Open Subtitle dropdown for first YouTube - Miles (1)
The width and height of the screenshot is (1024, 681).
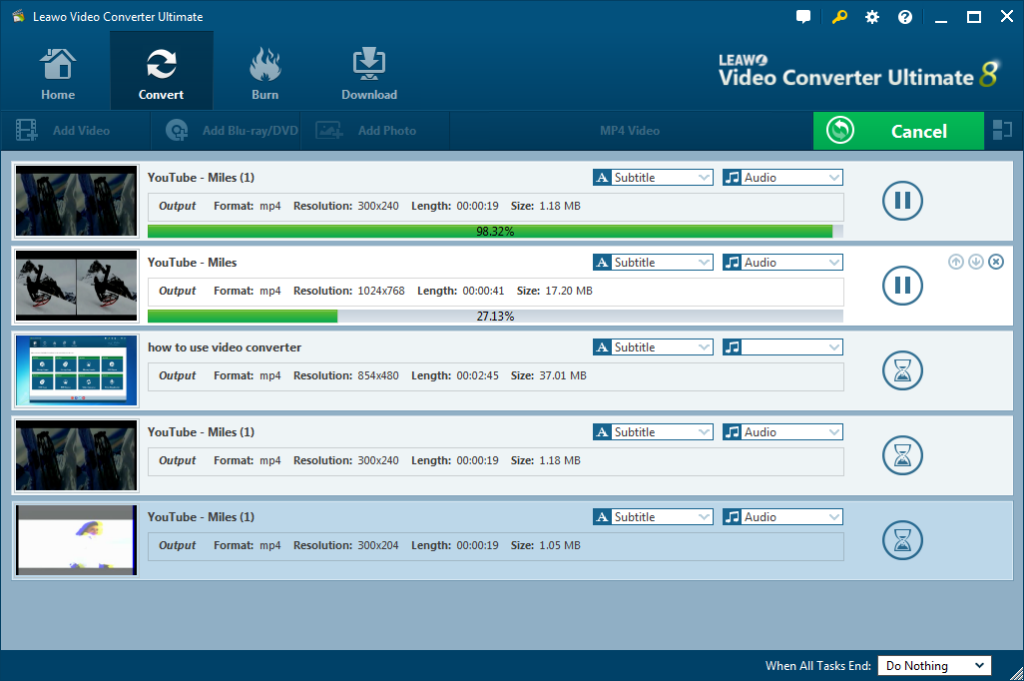pos(652,178)
